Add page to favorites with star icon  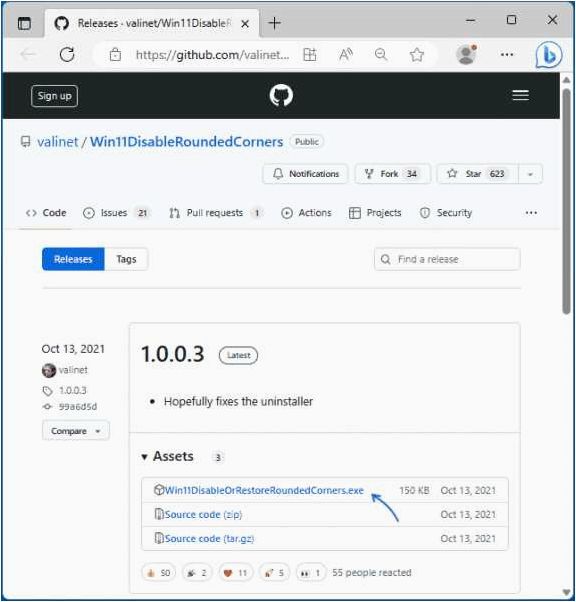tap(416, 55)
